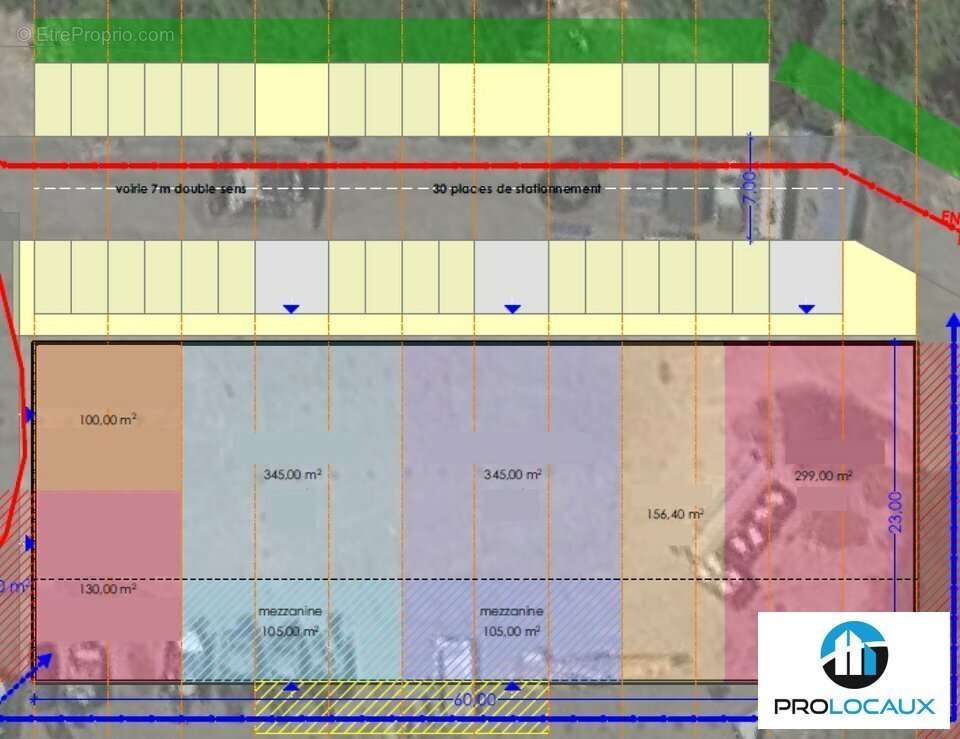This screenshot has width=960, height=739.
Task: Click the left blue up arrow on the yellow hatched strip
Action: click(x=291, y=687)
